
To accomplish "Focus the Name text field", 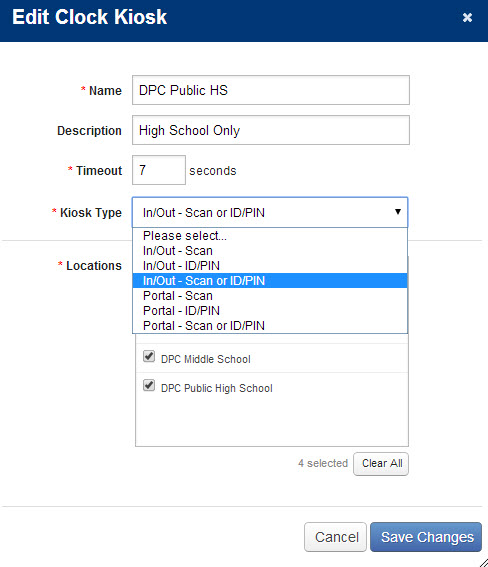I will [271, 90].
